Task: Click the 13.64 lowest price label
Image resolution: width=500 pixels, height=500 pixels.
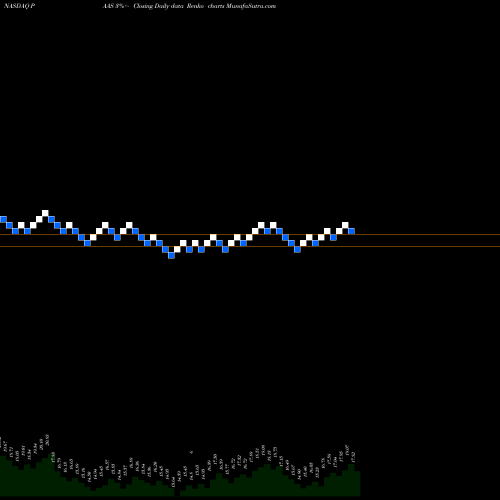Action: [x=173, y=482]
